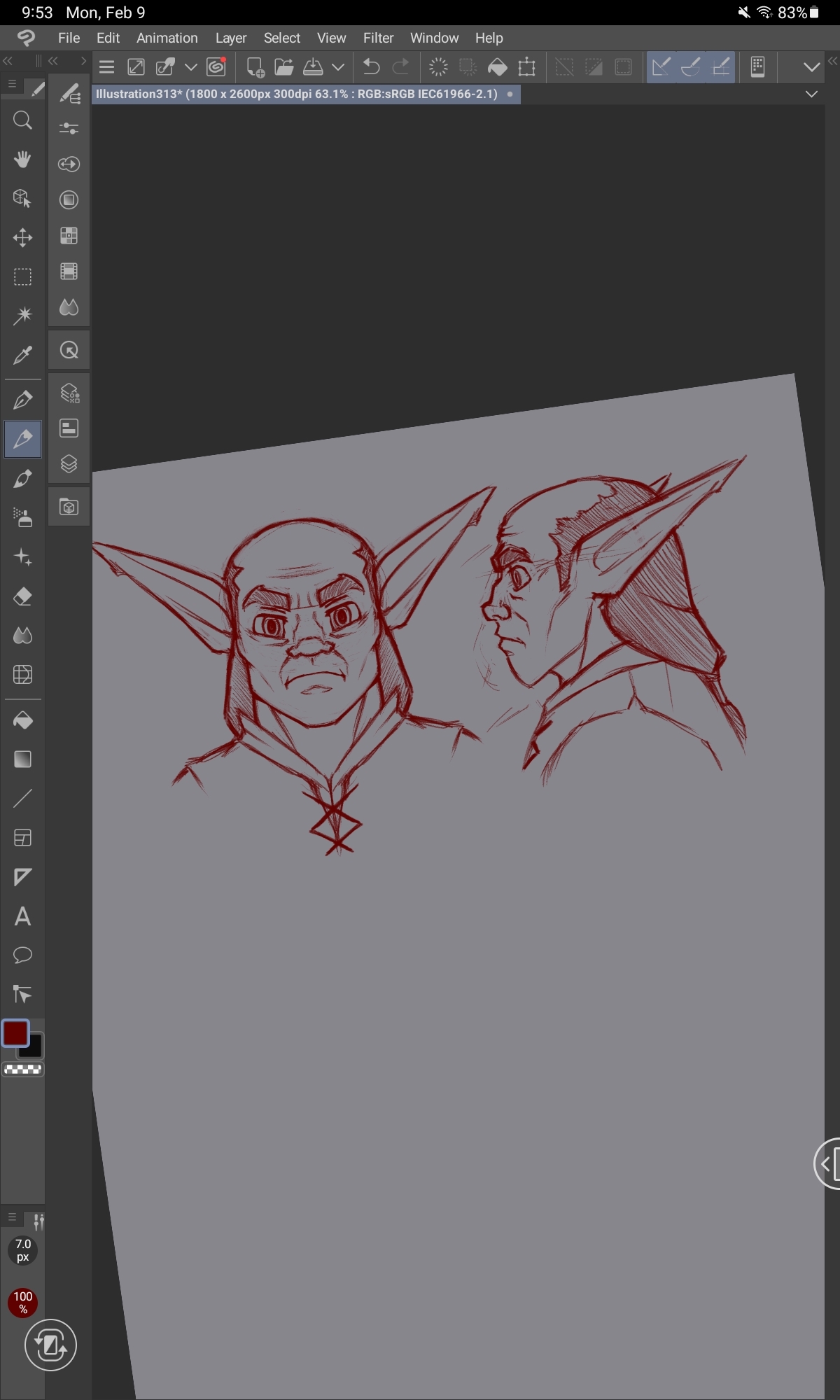The image size is (840, 1400).
Task: Select the Eraser tool
Action: pyautogui.click(x=22, y=596)
